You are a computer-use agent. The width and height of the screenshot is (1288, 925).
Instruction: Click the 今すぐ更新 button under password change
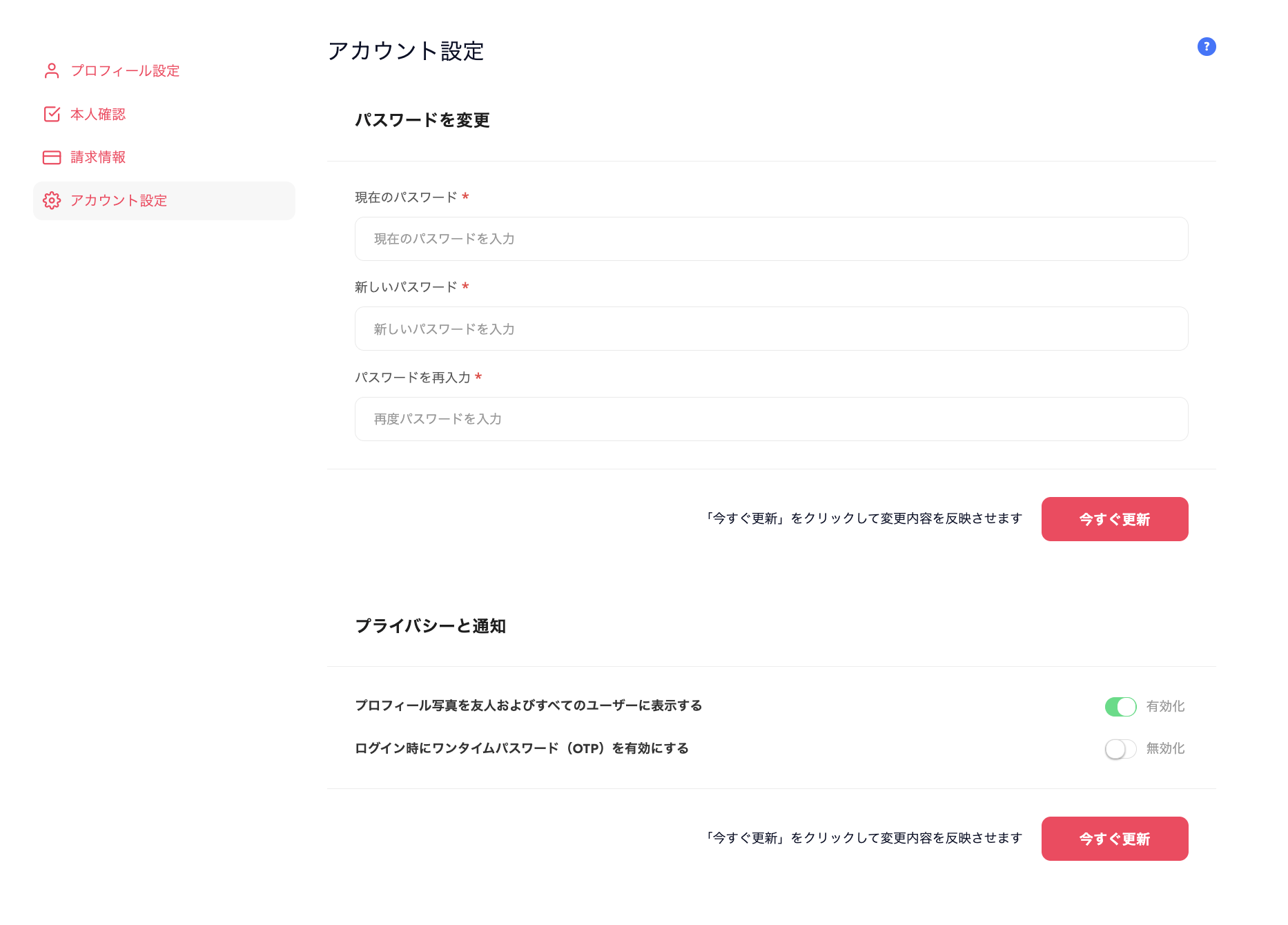[x=1114, y=519]
